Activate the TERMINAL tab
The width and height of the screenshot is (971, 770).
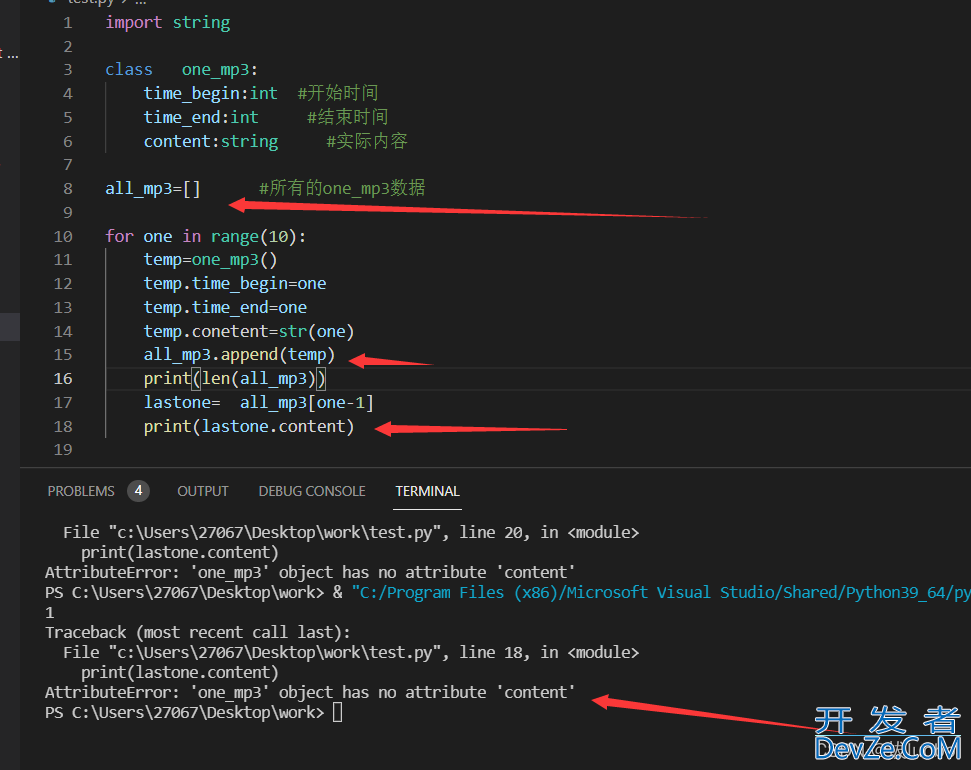427,491
